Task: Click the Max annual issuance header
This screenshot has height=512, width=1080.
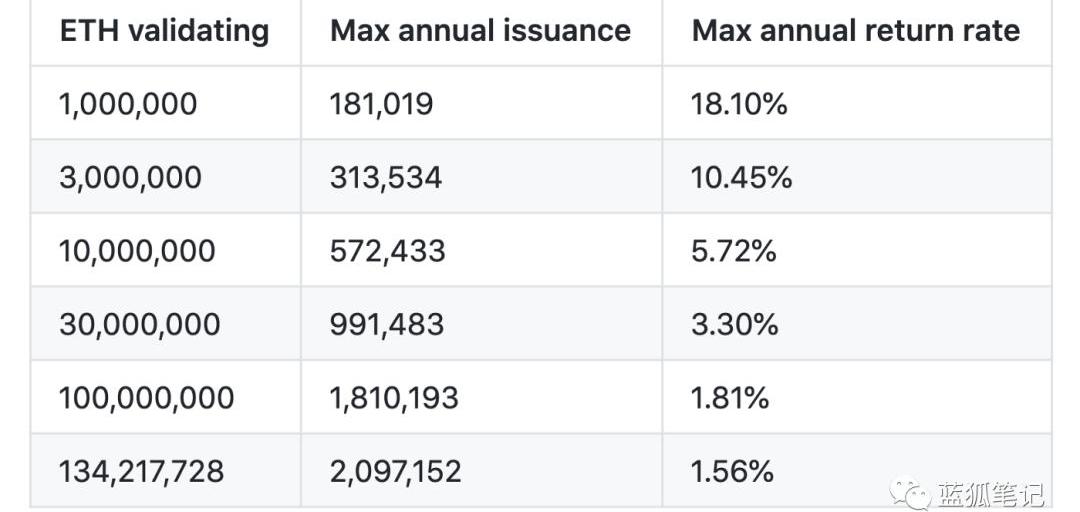Action: [x=480, y=30]
